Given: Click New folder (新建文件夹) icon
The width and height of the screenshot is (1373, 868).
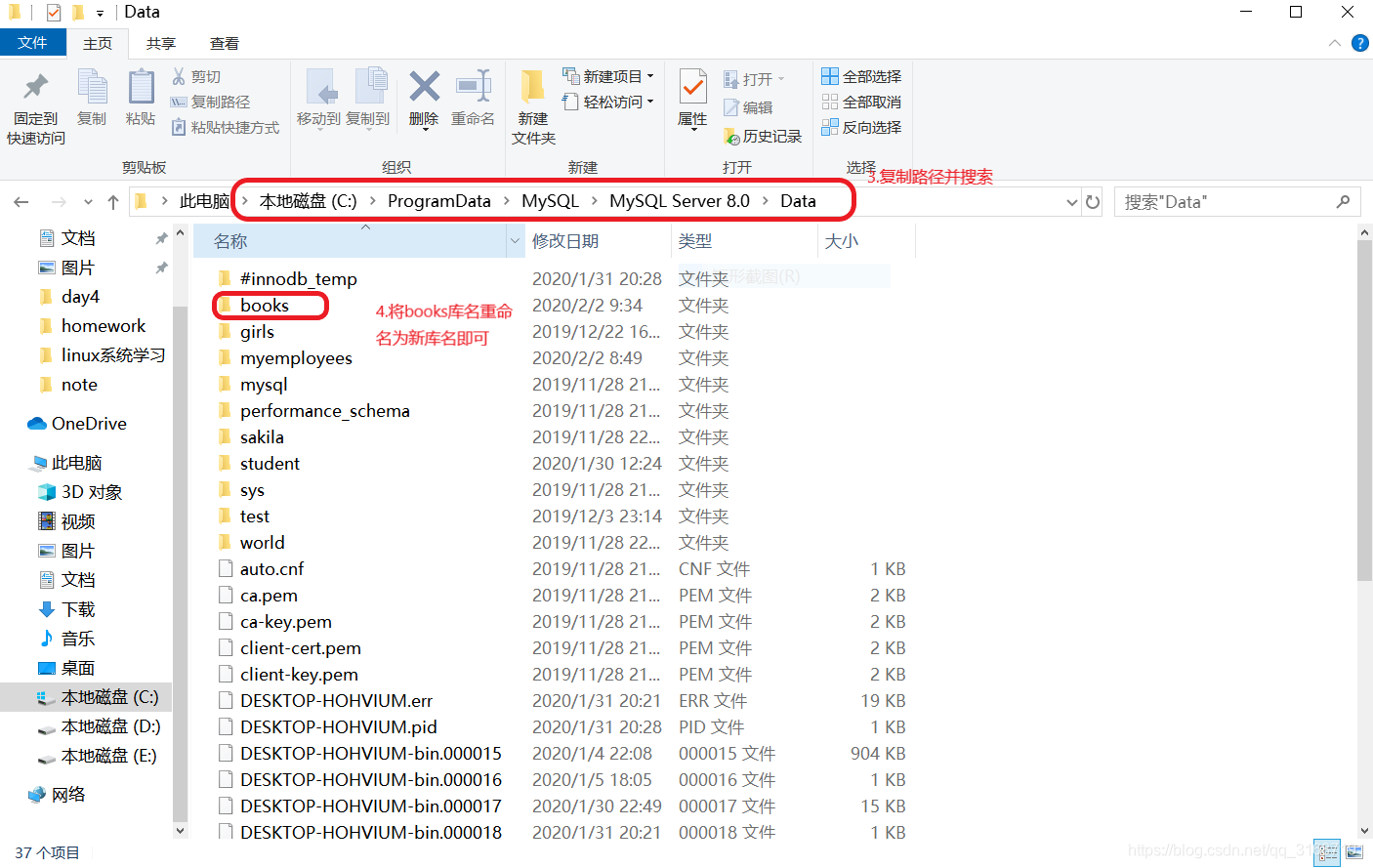Looking at the screenshot, I should pyautogui.click(x=532, y=87).
